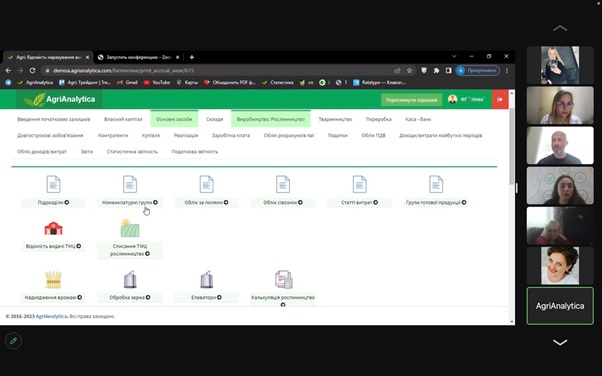Click the Переглянути підказки button
This screenshot has width=602, height=376.
(411, 100)
